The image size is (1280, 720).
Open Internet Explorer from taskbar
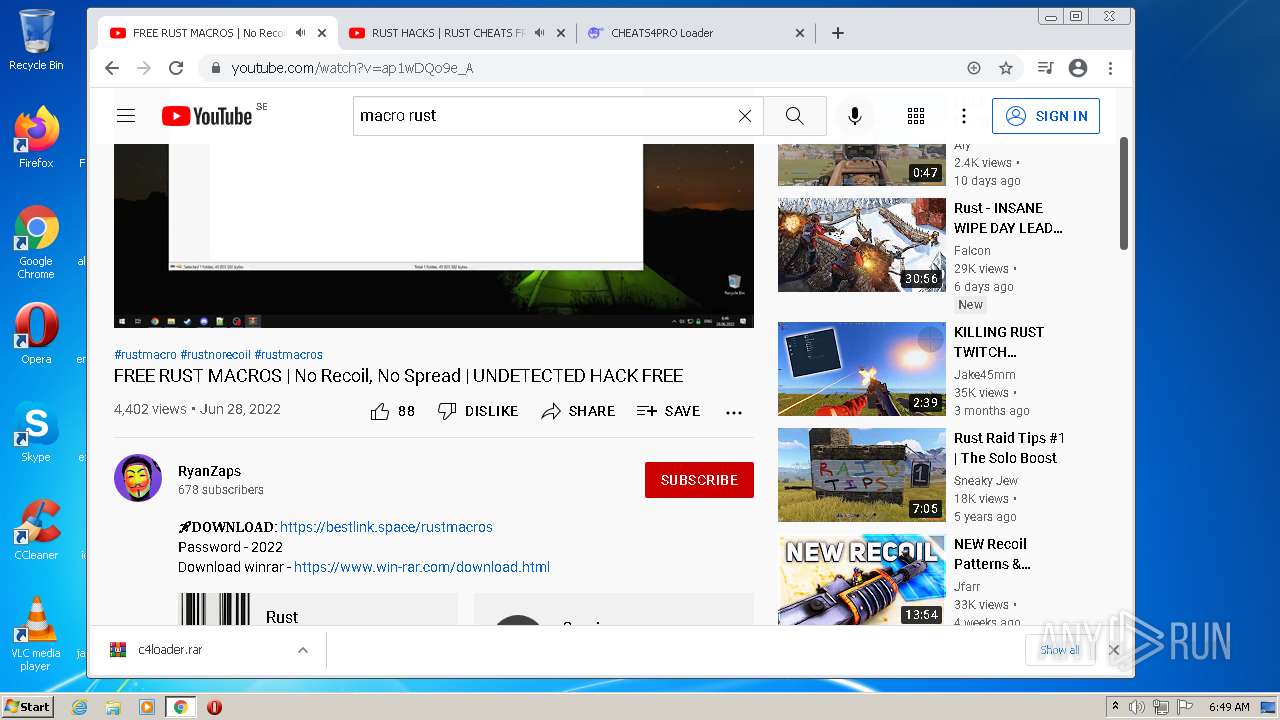click(x=80, y=707)
